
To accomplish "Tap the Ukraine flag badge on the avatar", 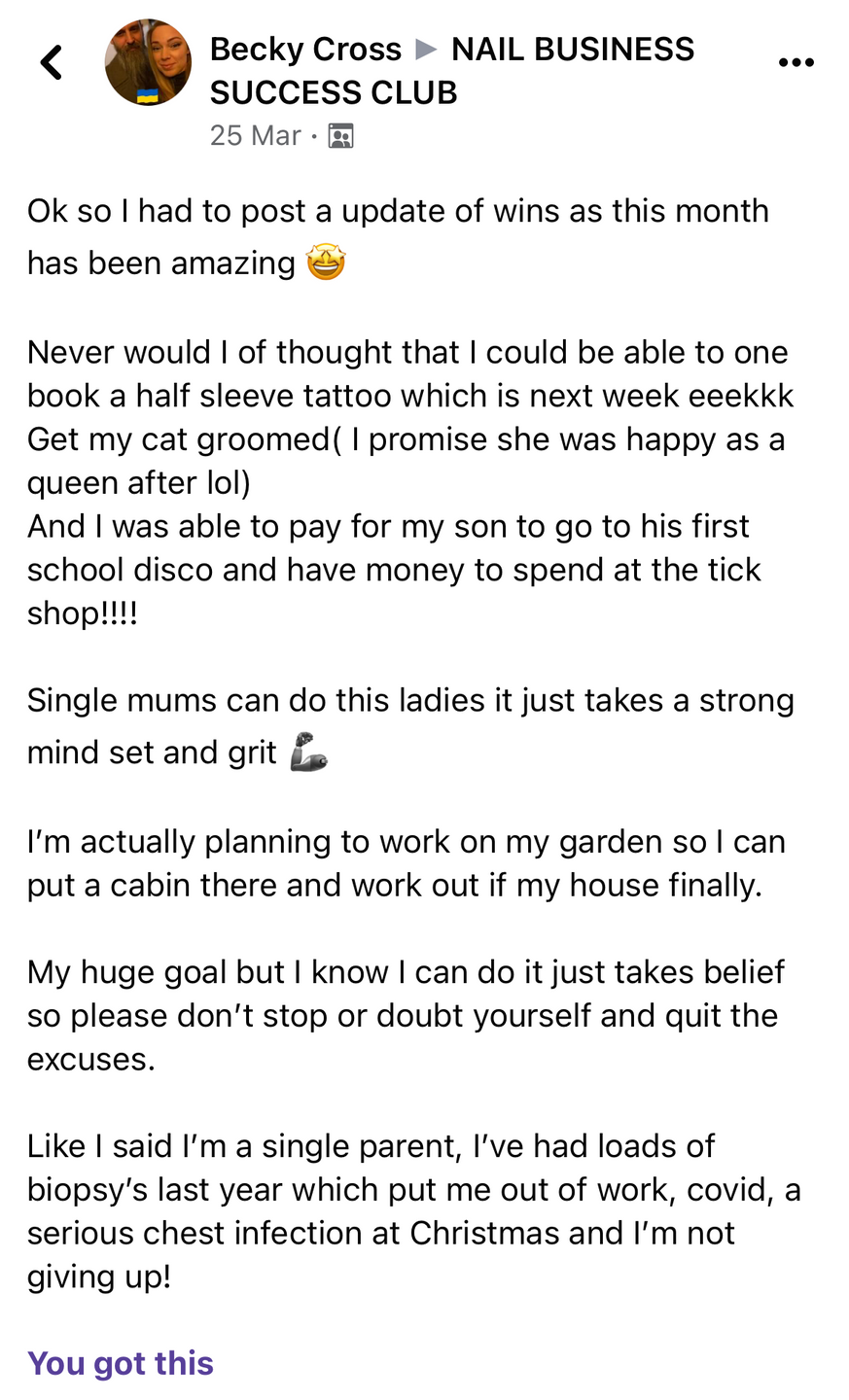I will pyautogui.click(x=148, y=95).
